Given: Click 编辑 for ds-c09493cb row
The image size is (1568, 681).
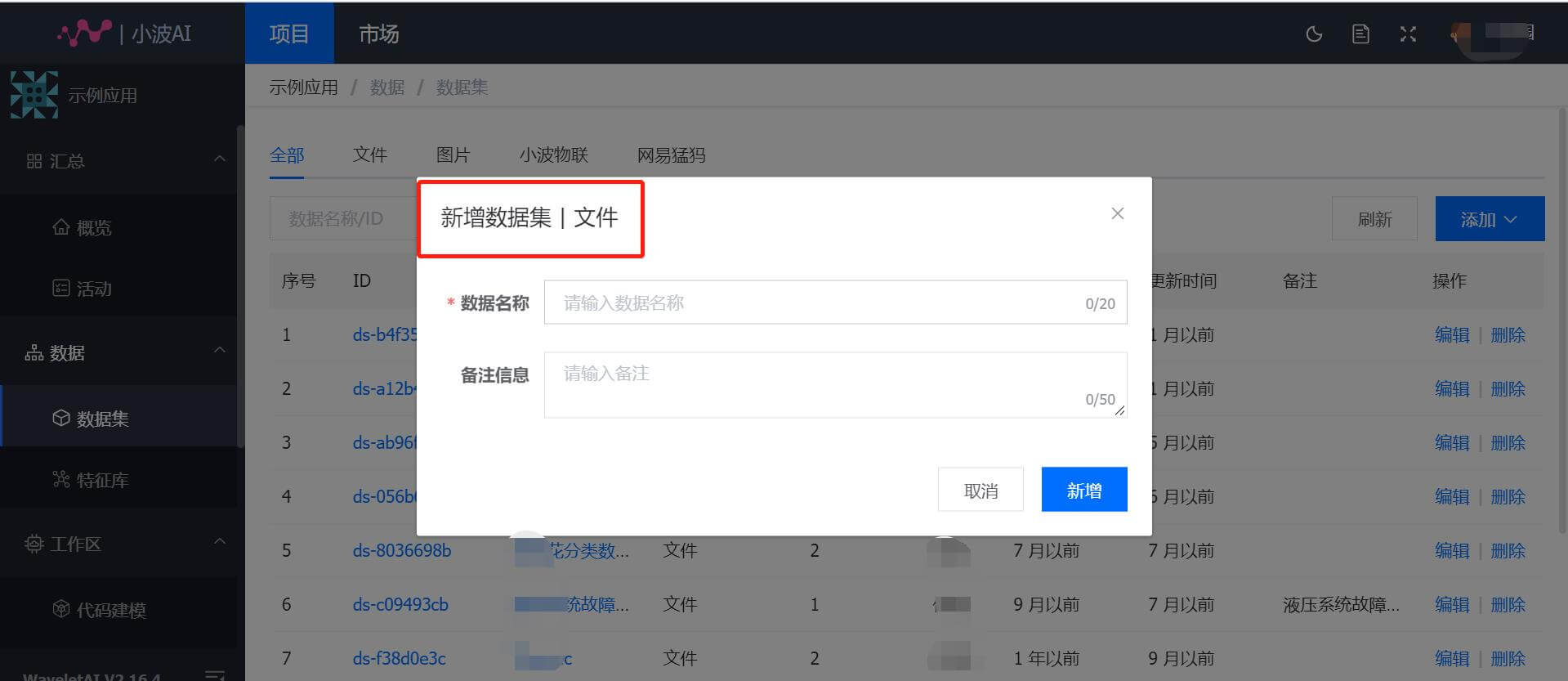Looking at the screenshot, I should (x=1452, y=604).
